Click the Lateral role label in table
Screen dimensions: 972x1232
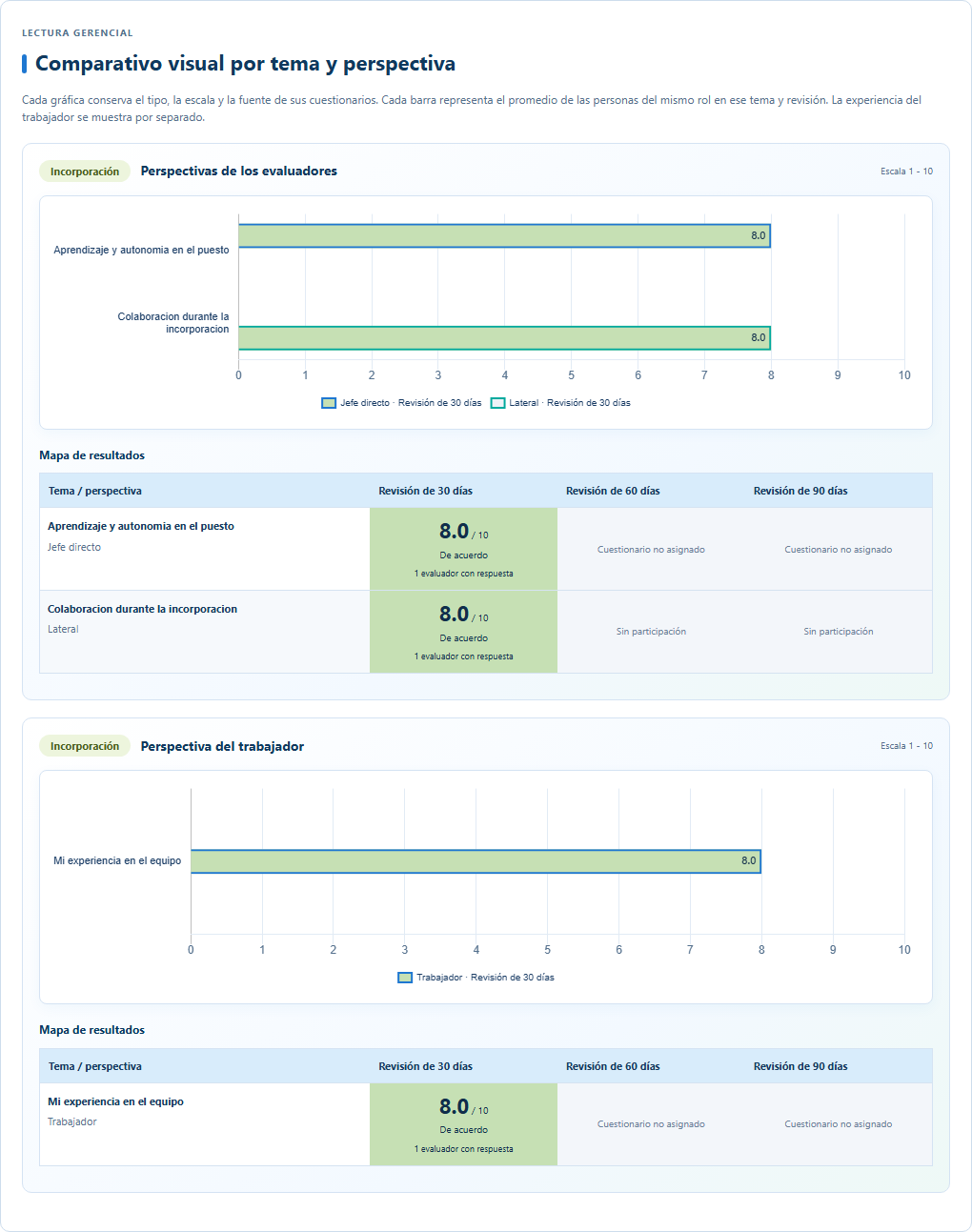pyautogui.click(x=63, y=629)
